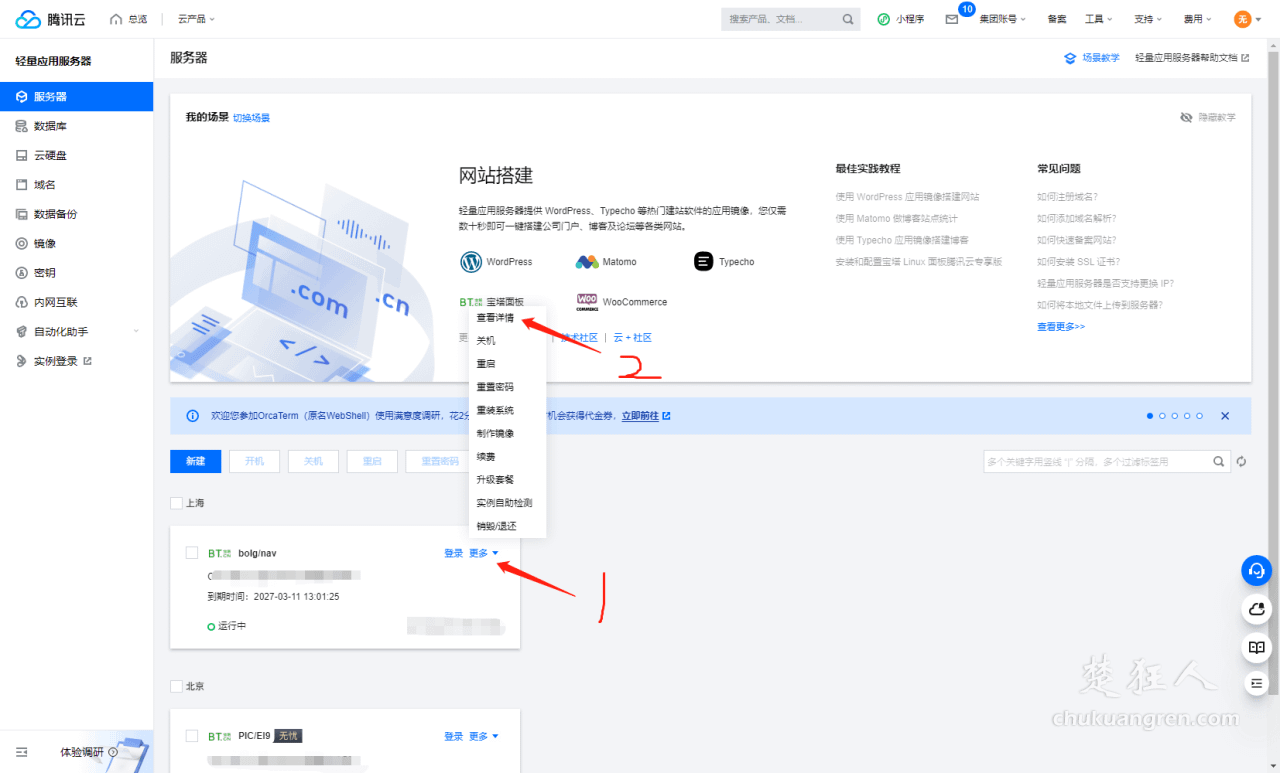Open customer support headset floating button
Image resolution: width=1280 pixels, height=773 pixels.
pyautogui.click(x=1256, y=570)
